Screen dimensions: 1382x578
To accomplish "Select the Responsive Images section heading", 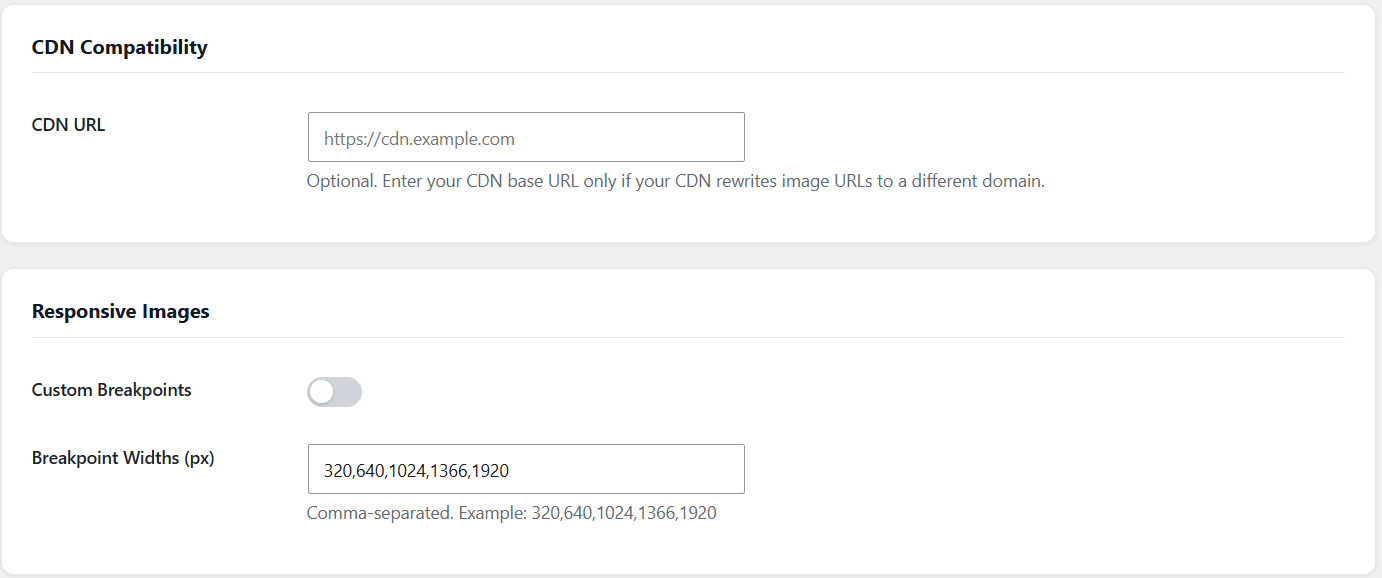I will pyautogui.click(x=121, y=311).
